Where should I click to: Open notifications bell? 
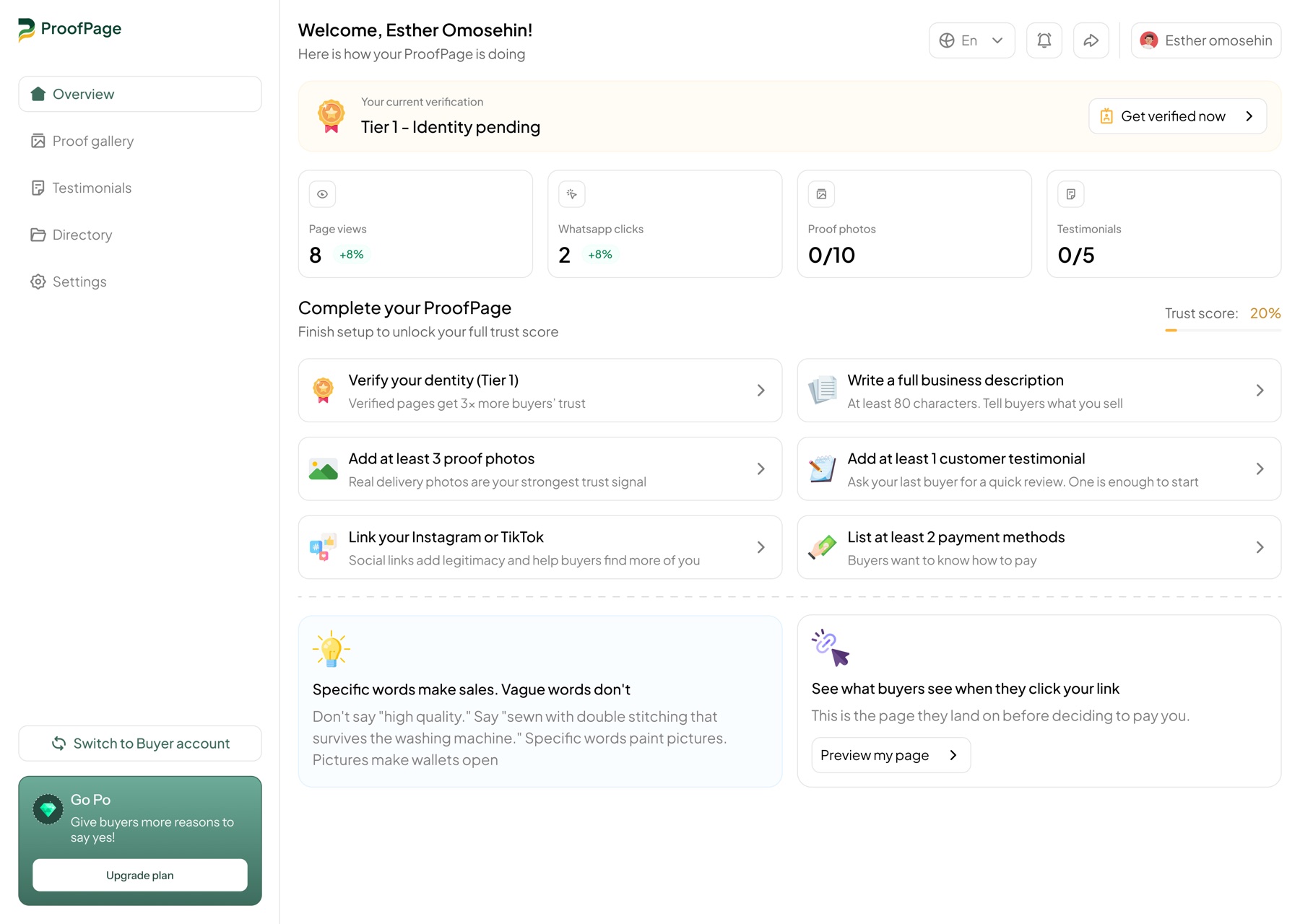pyautogui.click(x=1044, y=40)
